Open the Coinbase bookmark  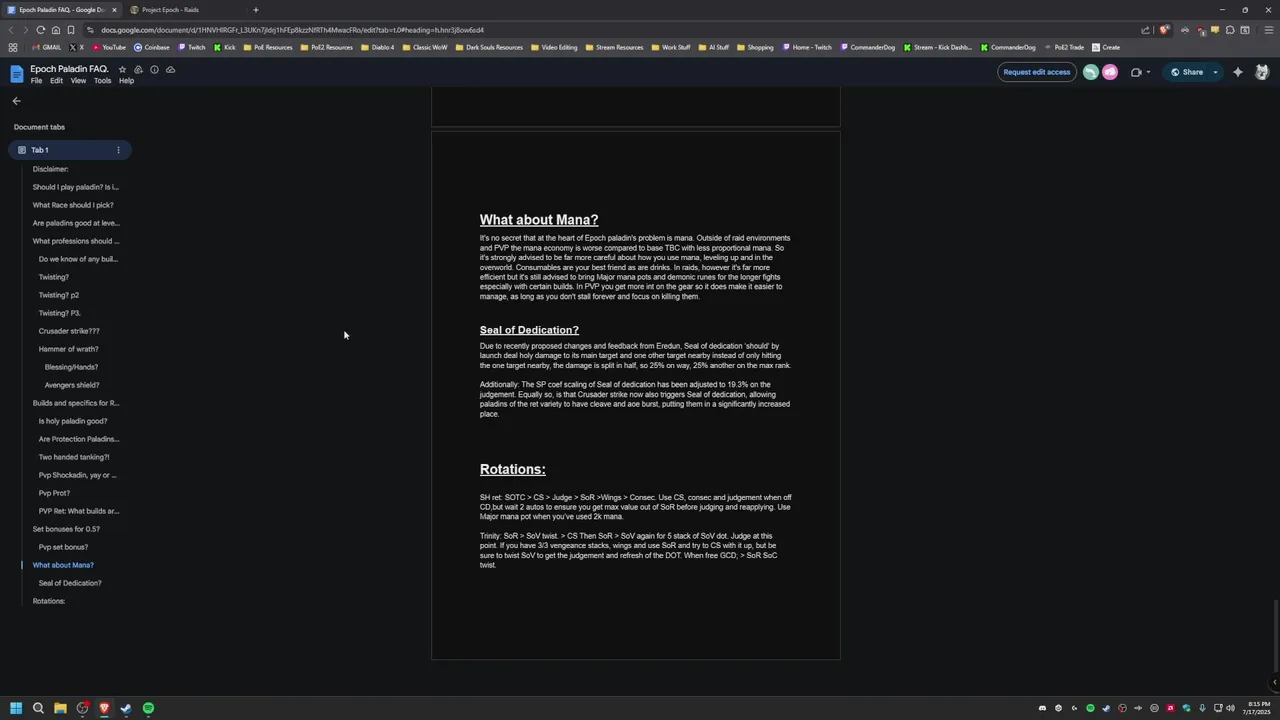[152, 47]
